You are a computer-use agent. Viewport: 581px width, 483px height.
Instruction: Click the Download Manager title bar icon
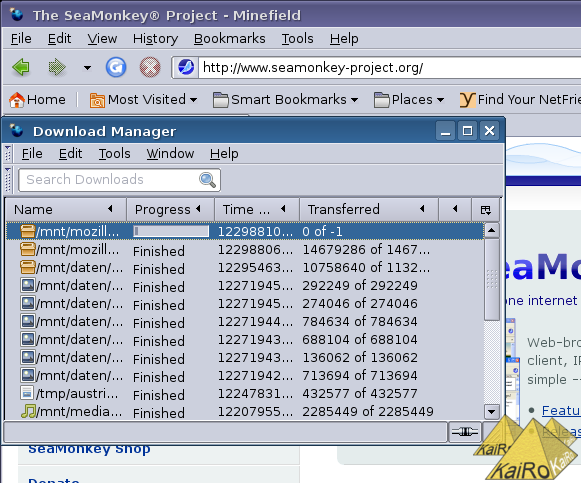tap(17, 131)
